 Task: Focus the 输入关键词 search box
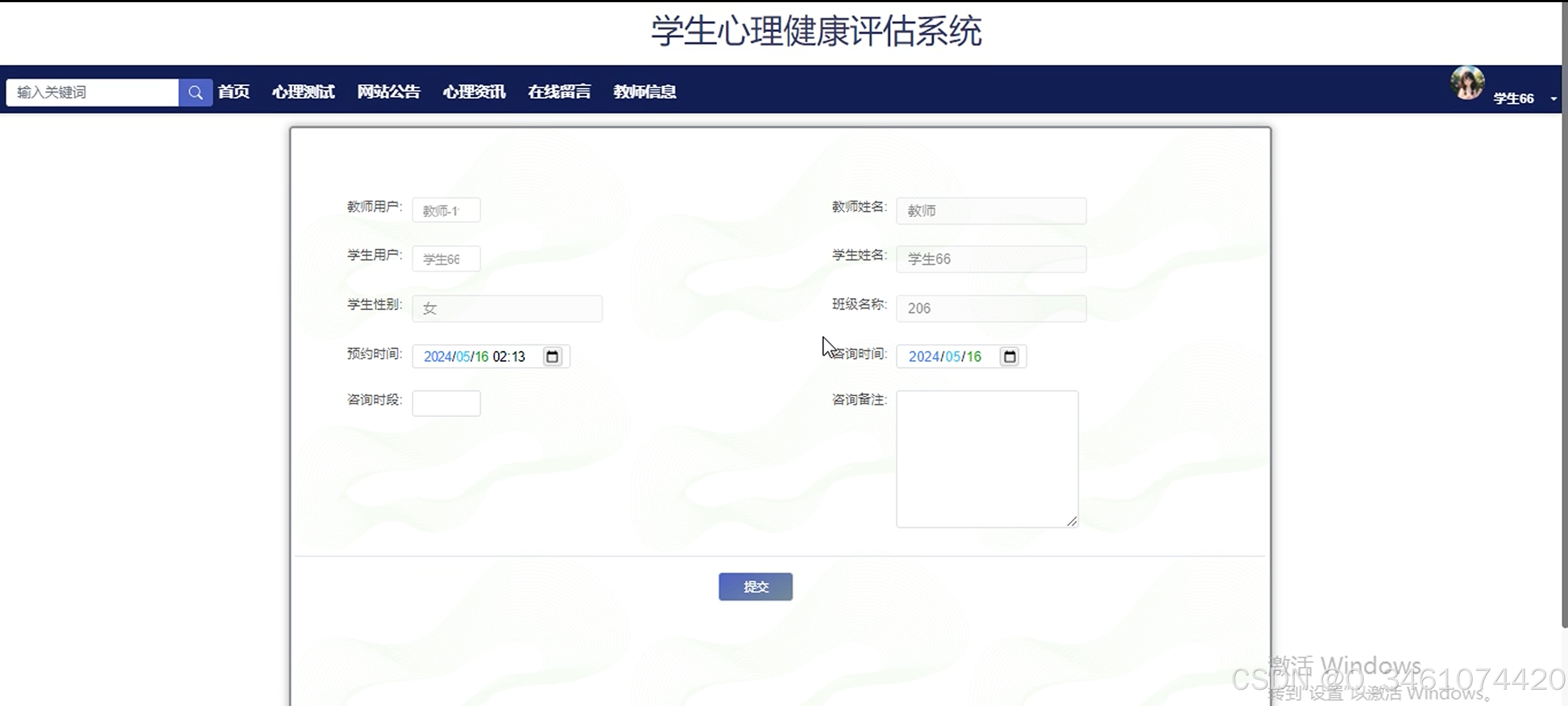tap(93, 93)
